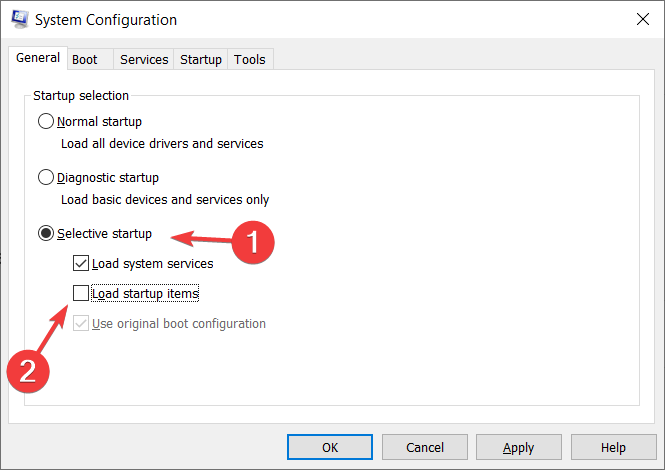Click the red number 2 annotation circle
This screenshot has width=665, height=470.
[x=28, y=371]
